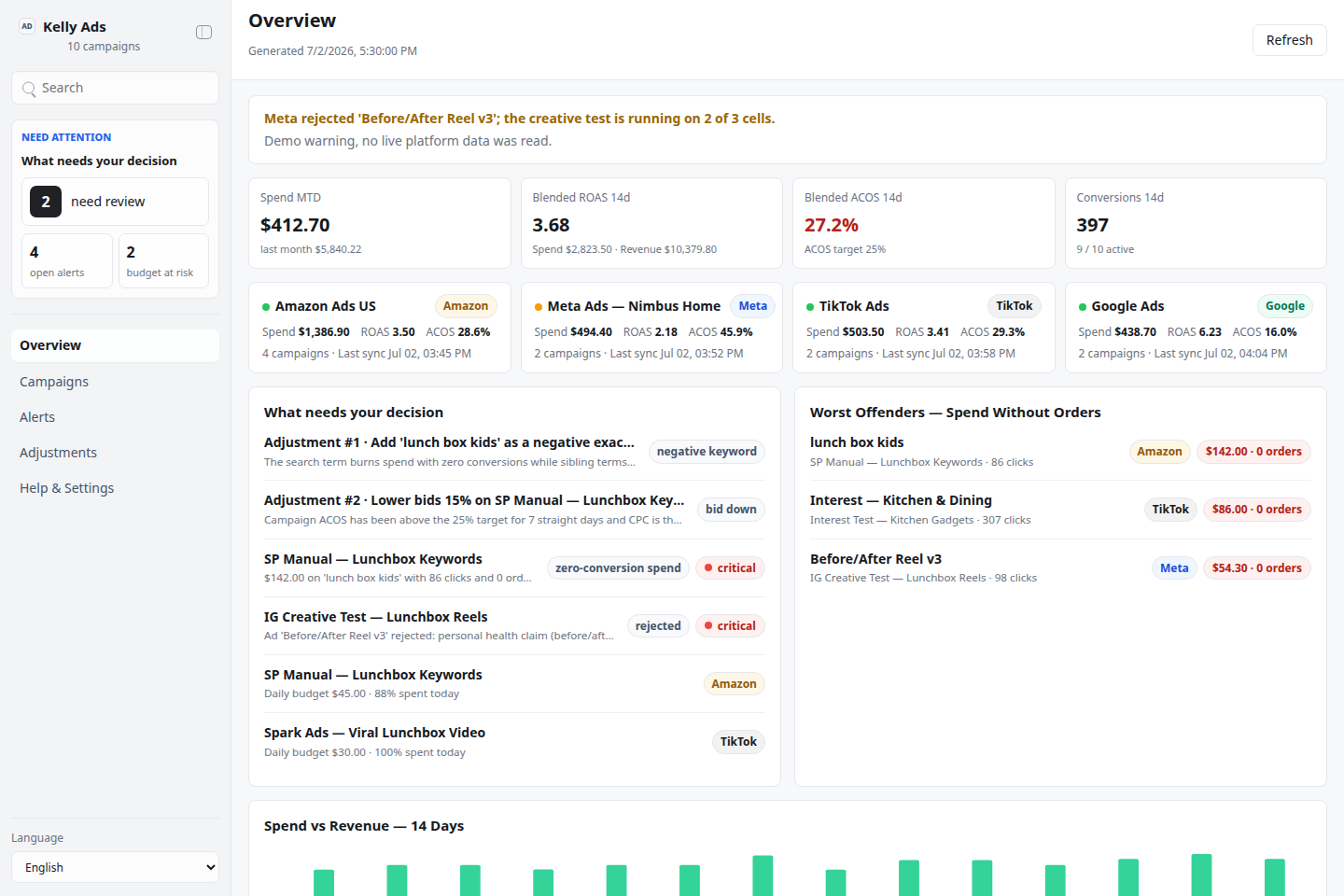Open the IG Creative Test — Lunchbox Reels alert
Screen dimensions: 1344x896
point(514,626)
